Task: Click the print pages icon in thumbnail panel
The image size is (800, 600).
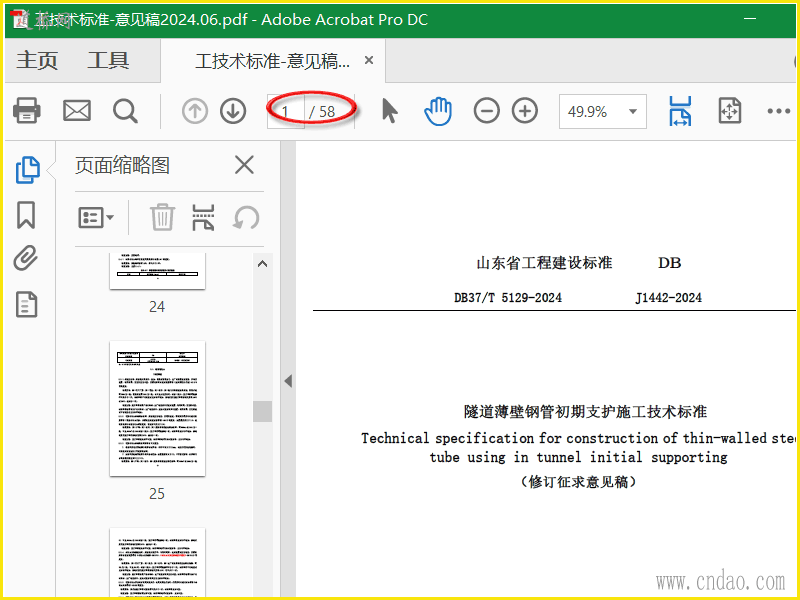Action: point(203,217)
